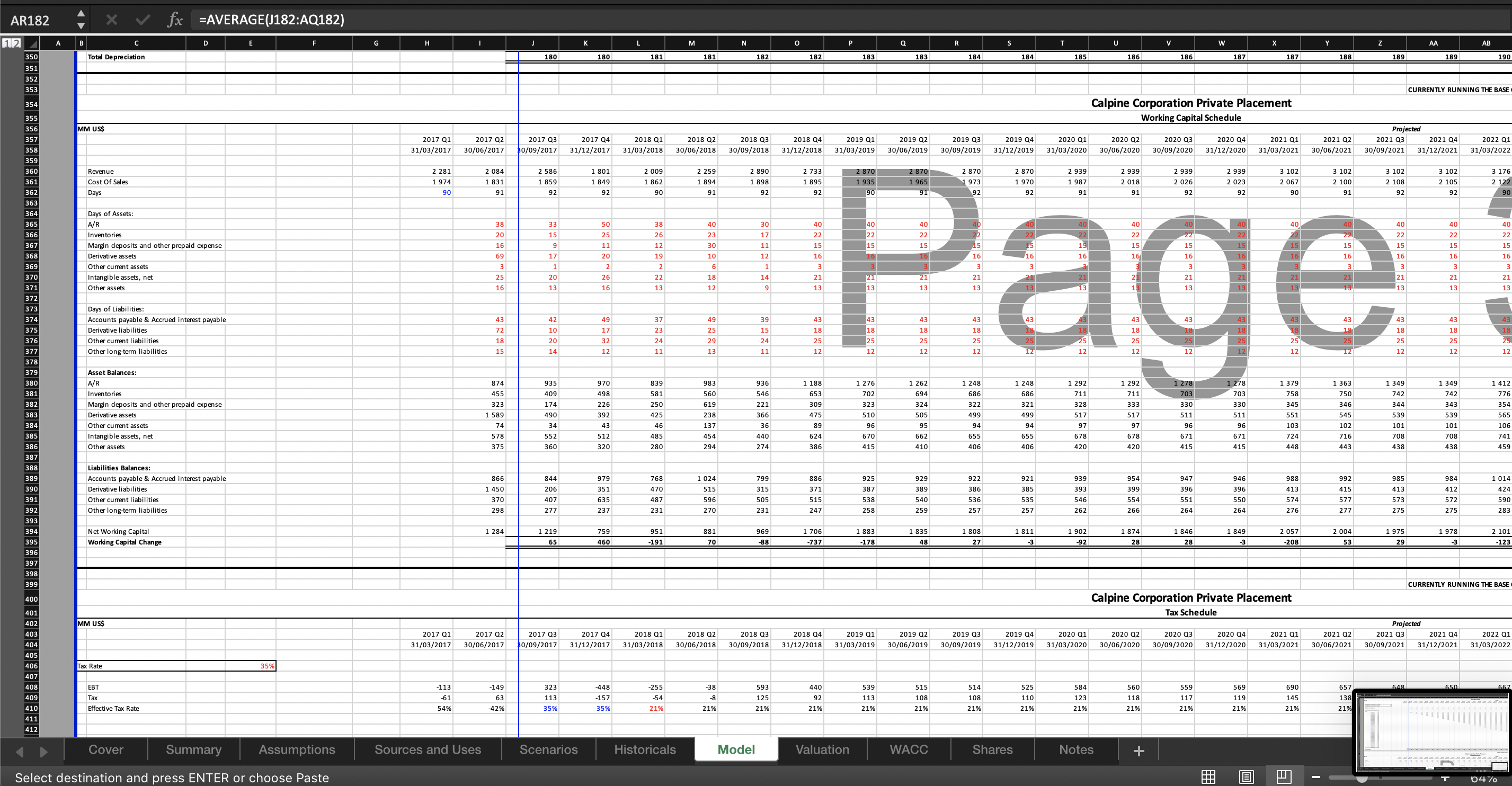
Task: Click the 'MM US$' label in row 356
Action: 91,129
